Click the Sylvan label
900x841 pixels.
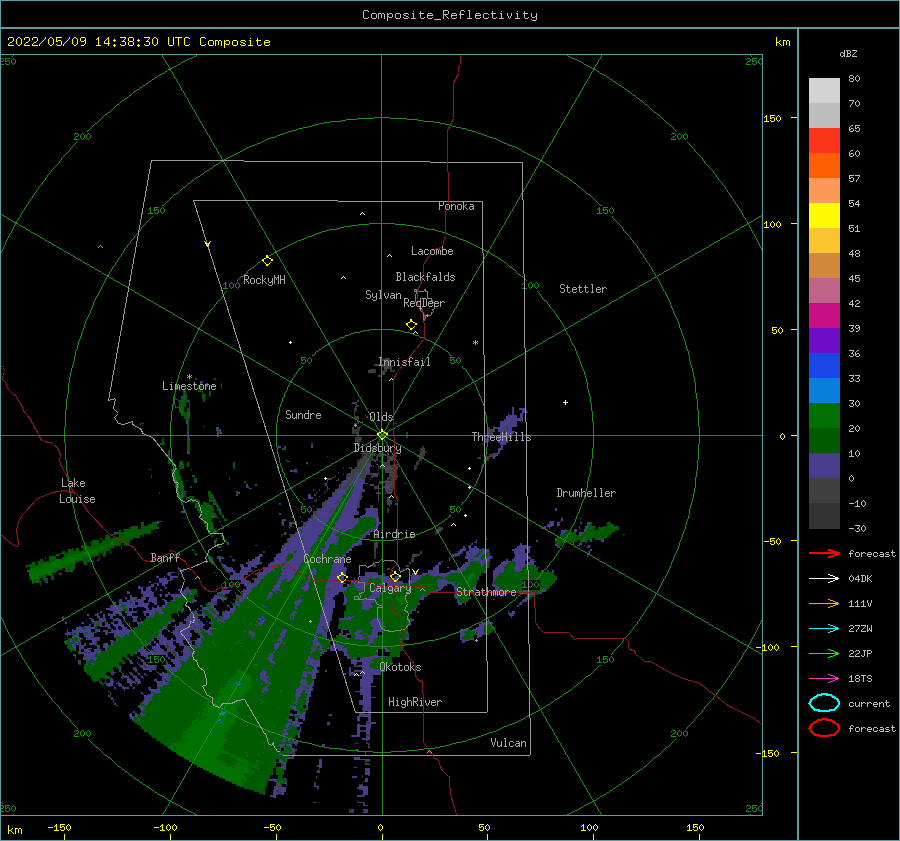[x=383, y=295]
